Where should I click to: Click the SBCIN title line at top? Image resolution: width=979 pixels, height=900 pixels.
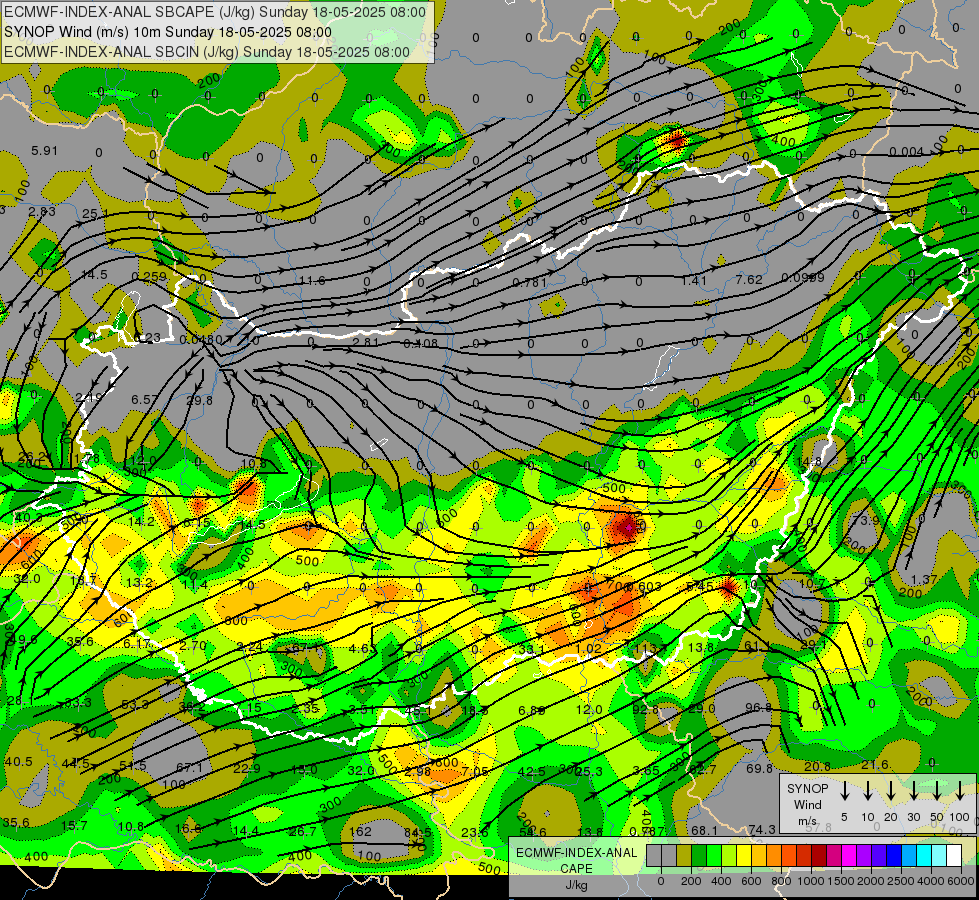point(207,52)
